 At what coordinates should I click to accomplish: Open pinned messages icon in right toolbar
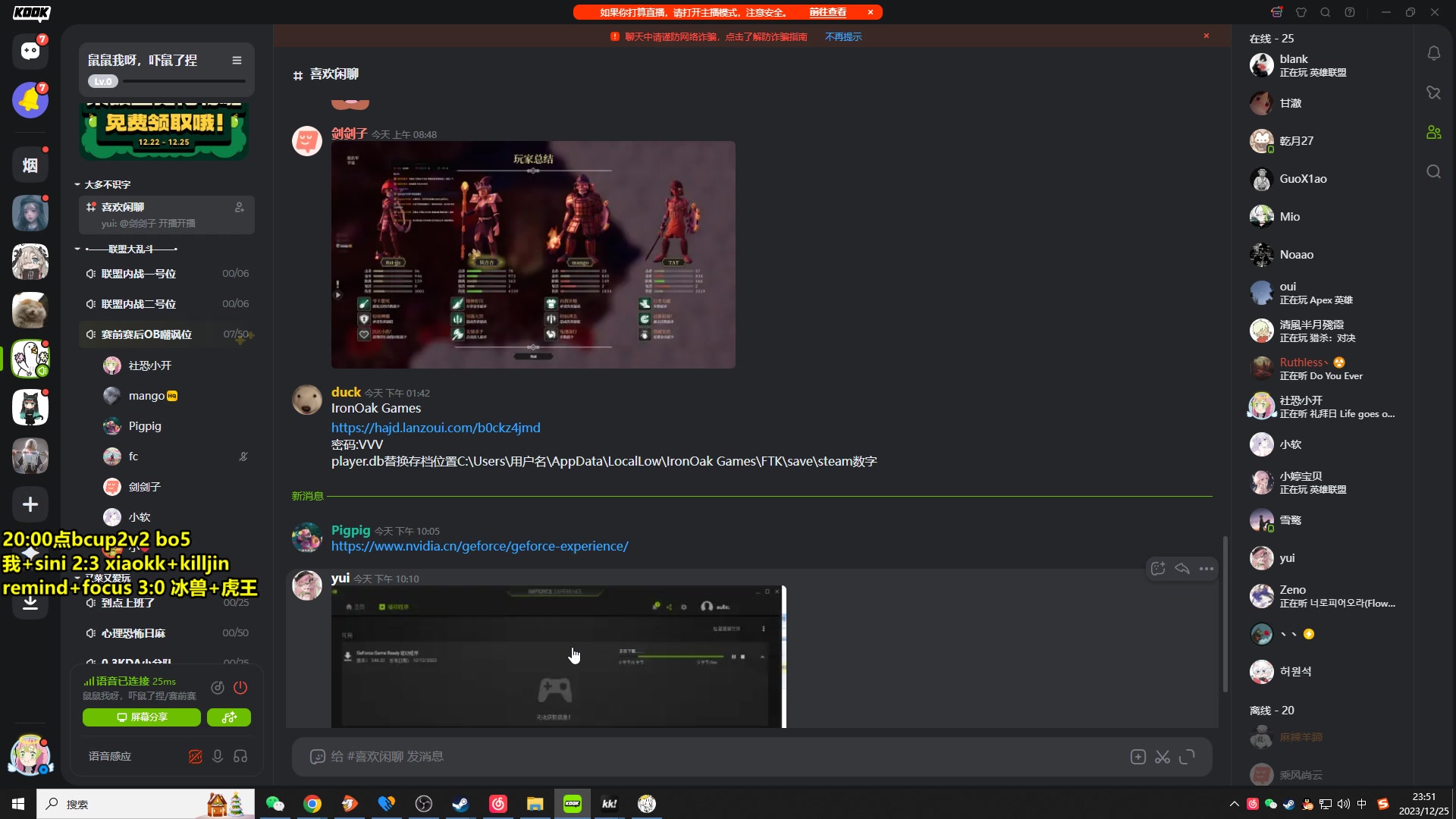[1433, 93]
